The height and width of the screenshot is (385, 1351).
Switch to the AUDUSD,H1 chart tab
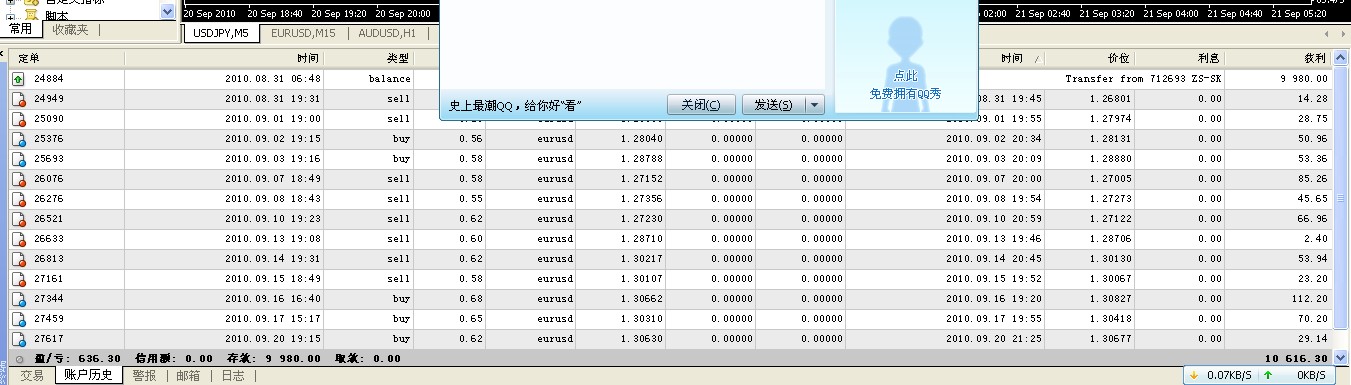tap(387, 33)
